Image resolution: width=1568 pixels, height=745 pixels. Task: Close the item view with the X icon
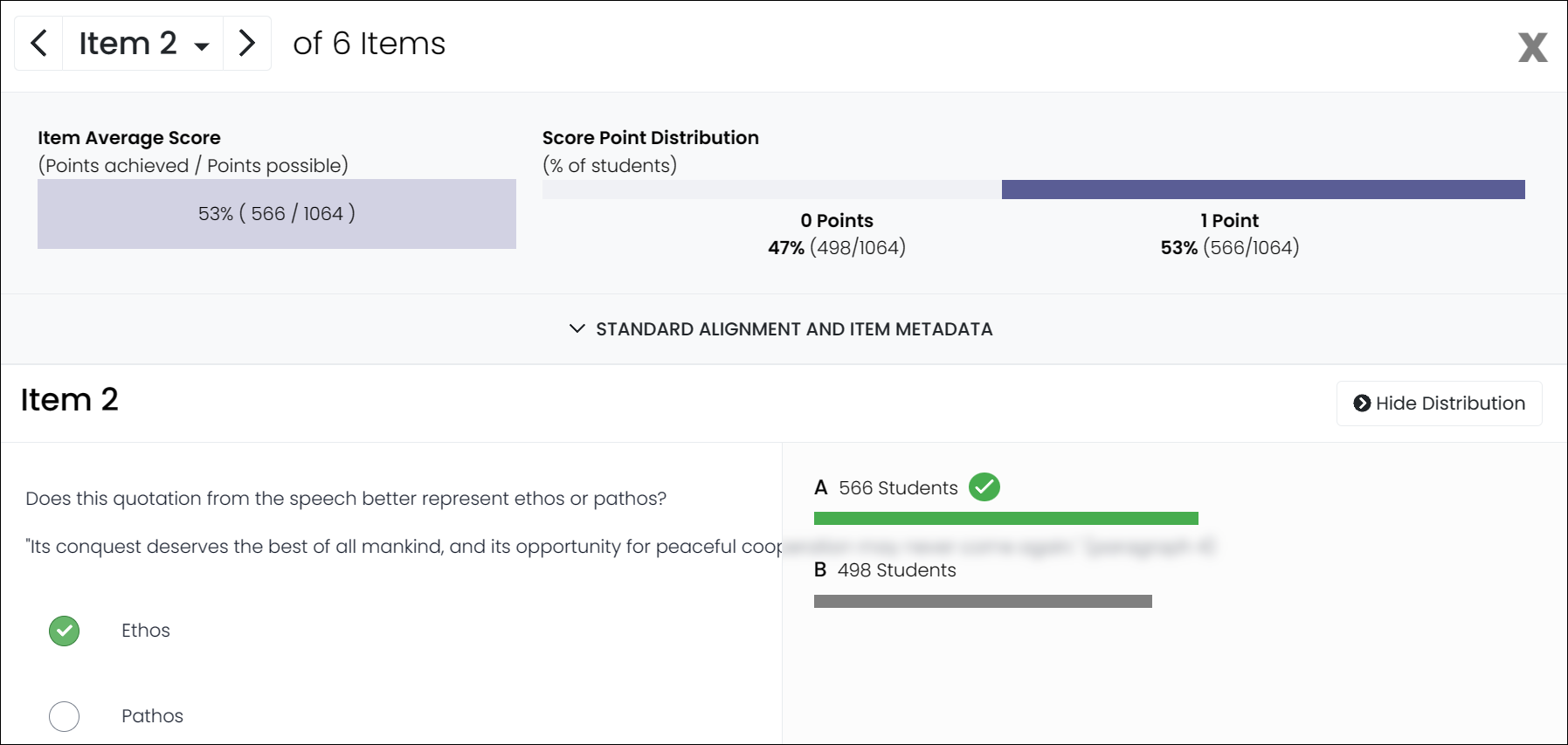click(x=1533, y=48)
